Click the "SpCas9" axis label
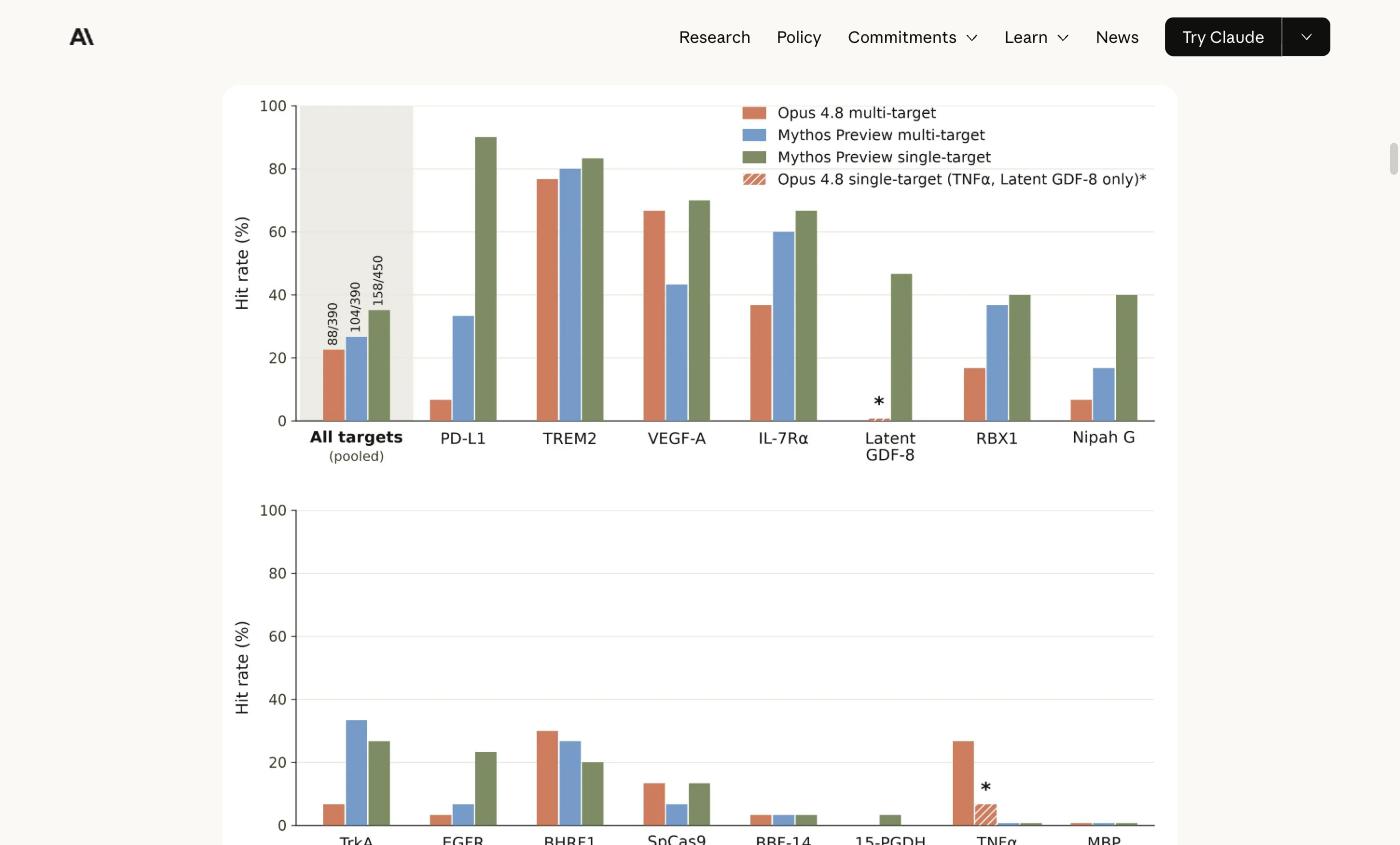The image size is (1400, 845). pos(677,839)
